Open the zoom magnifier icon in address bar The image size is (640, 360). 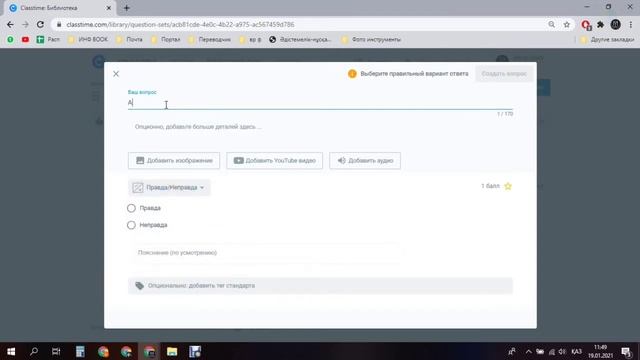551,24
